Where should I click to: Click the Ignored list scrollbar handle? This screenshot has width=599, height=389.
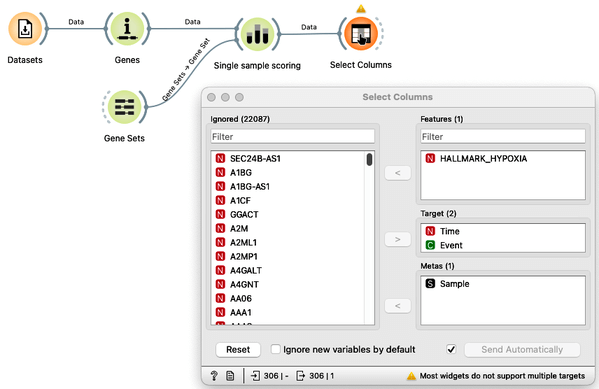[369, 159]
